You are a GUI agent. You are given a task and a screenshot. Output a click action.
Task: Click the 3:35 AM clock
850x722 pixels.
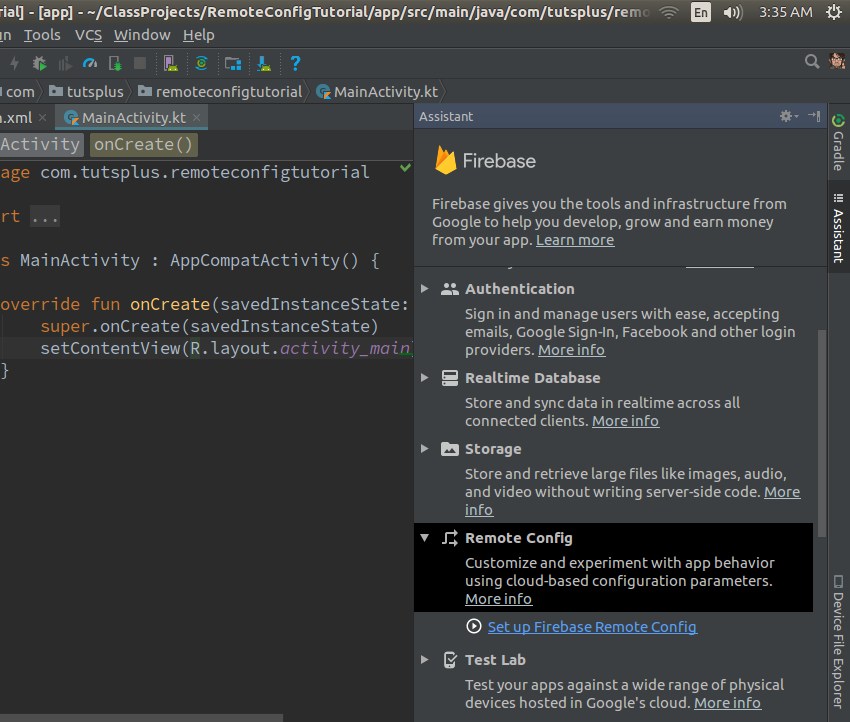click(785, 12)
